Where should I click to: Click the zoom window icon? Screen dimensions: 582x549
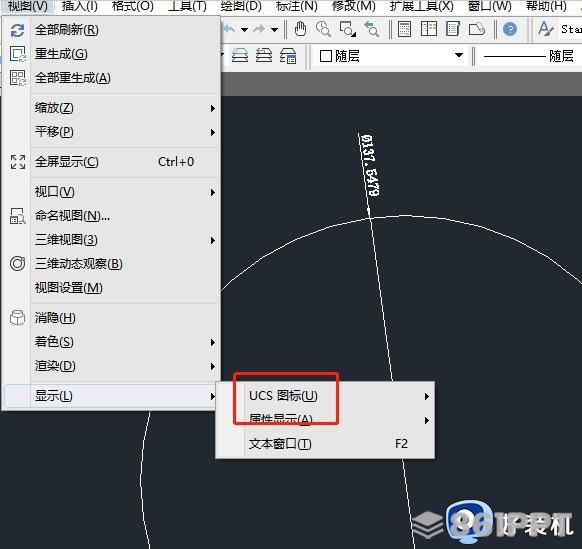348,29
